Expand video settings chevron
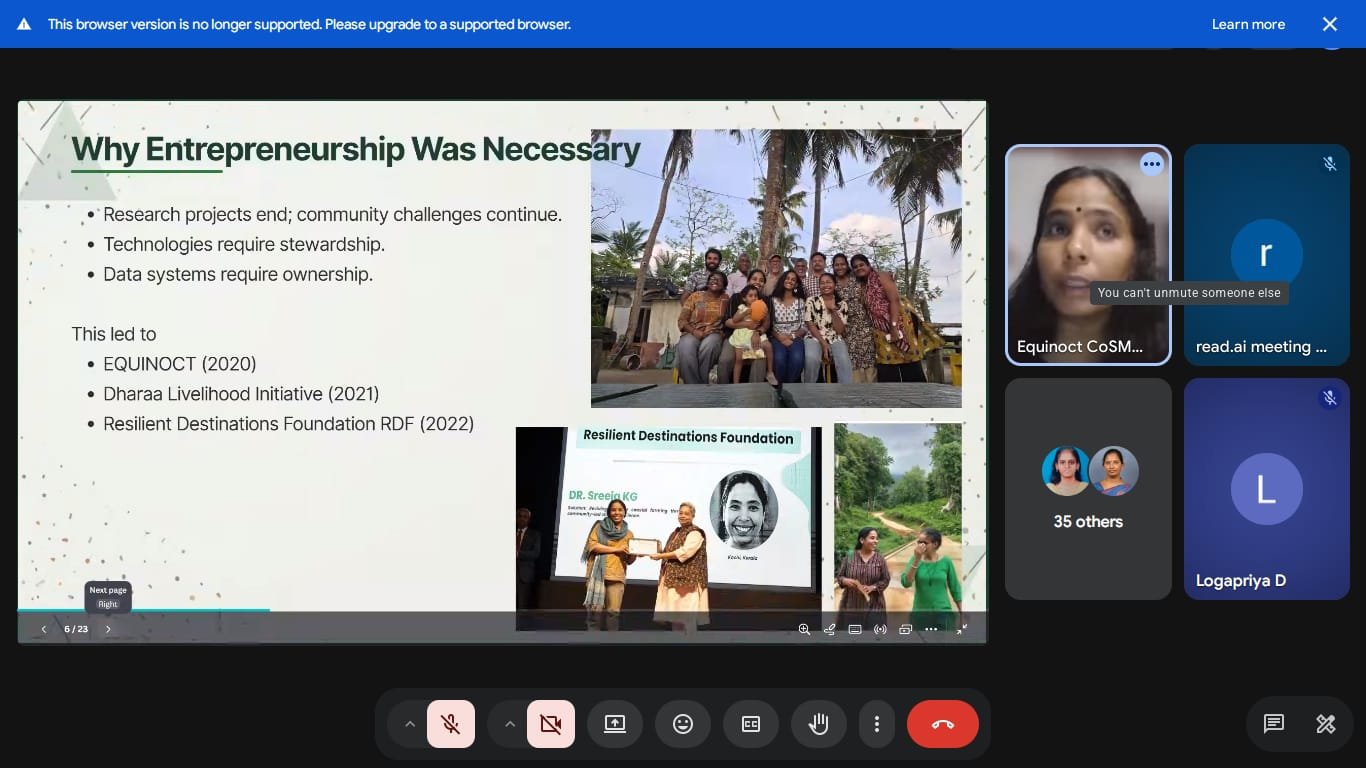Image resolution: width=1366 pixels, height=768 pixels. (x=509, y=724)
